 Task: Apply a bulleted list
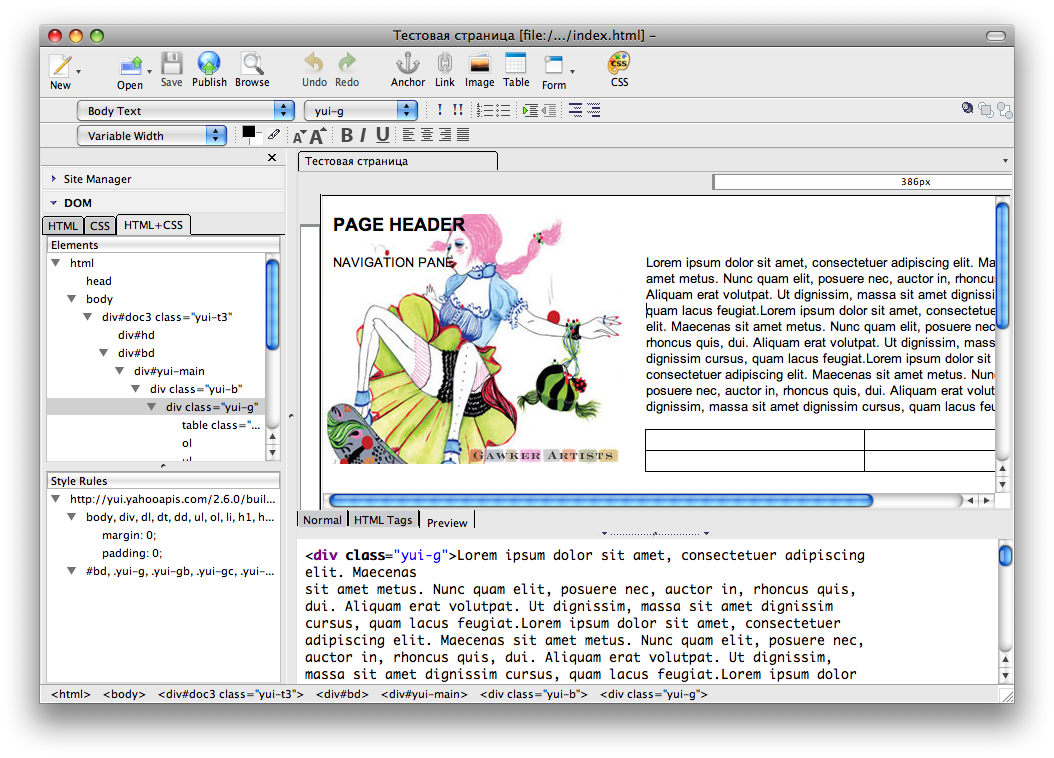point(502,110)
